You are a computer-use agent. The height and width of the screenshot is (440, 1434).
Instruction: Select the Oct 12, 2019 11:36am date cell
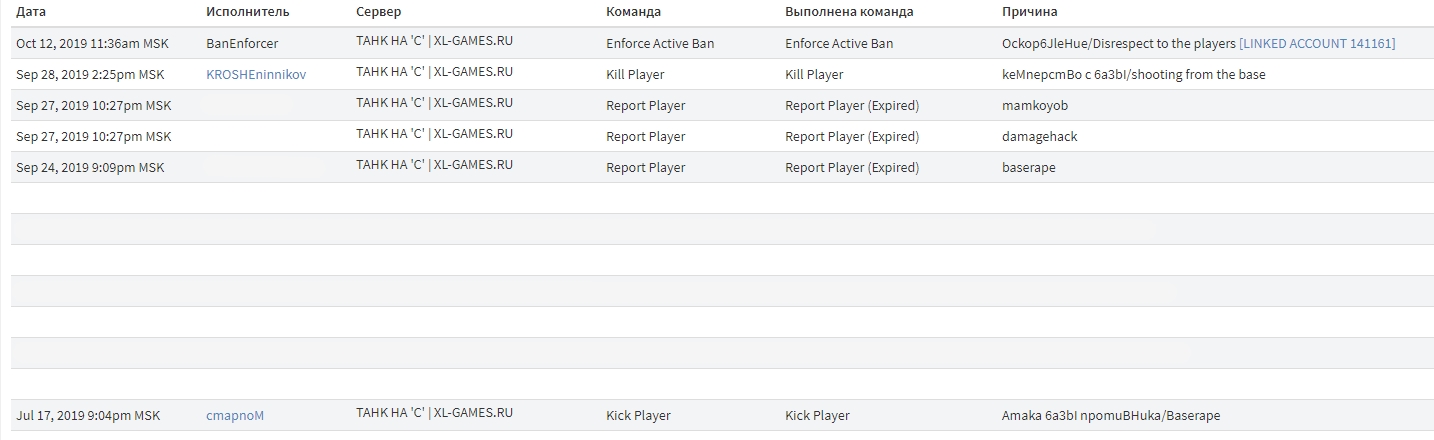pos(92,44)
